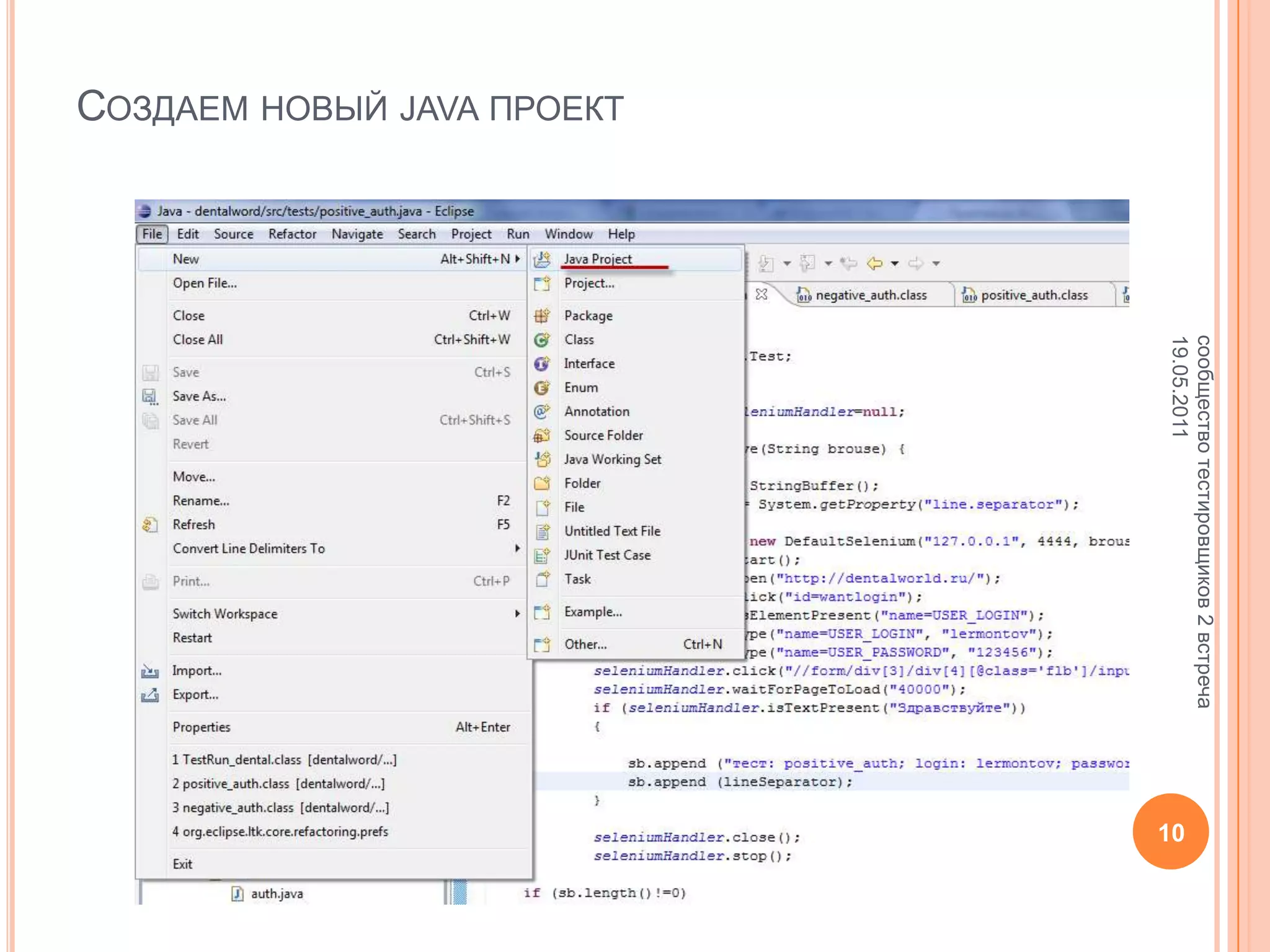The height and width of the screenshot is (952, 1270).
Task: Click the Import icon
Action: point(150,671)
